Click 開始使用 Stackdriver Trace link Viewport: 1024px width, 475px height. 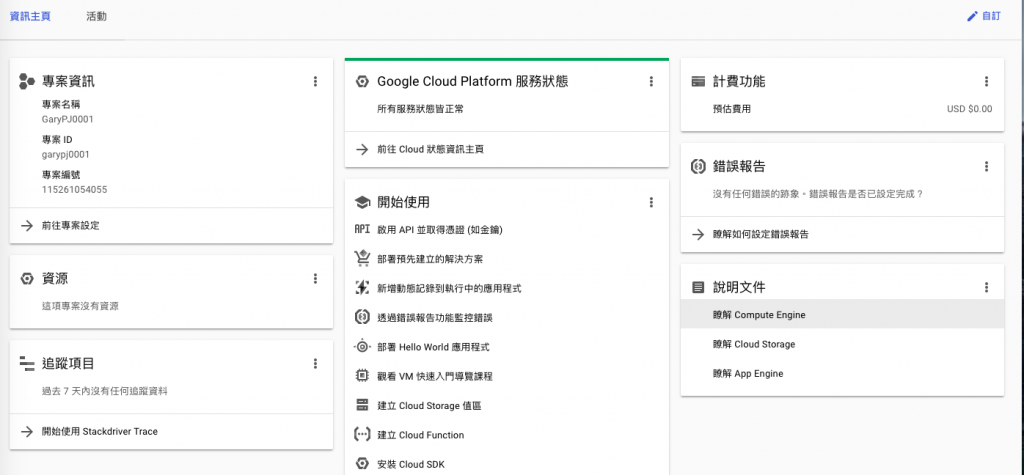click(99, 432)
